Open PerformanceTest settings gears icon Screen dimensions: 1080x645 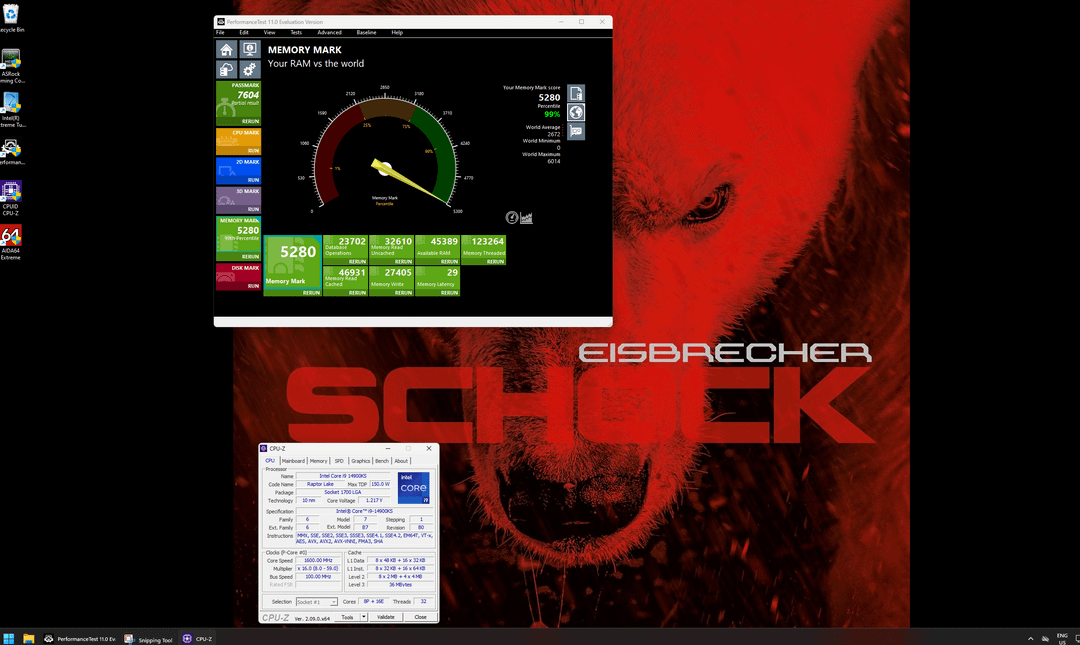249,70
